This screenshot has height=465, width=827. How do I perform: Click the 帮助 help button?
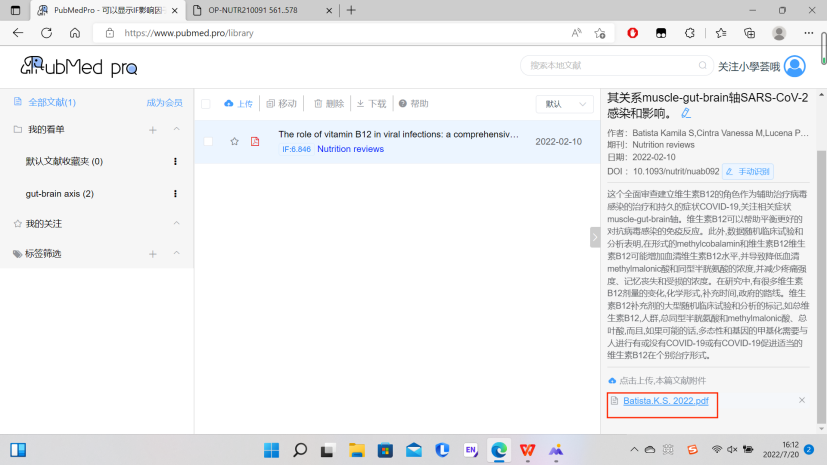[414, 104]
